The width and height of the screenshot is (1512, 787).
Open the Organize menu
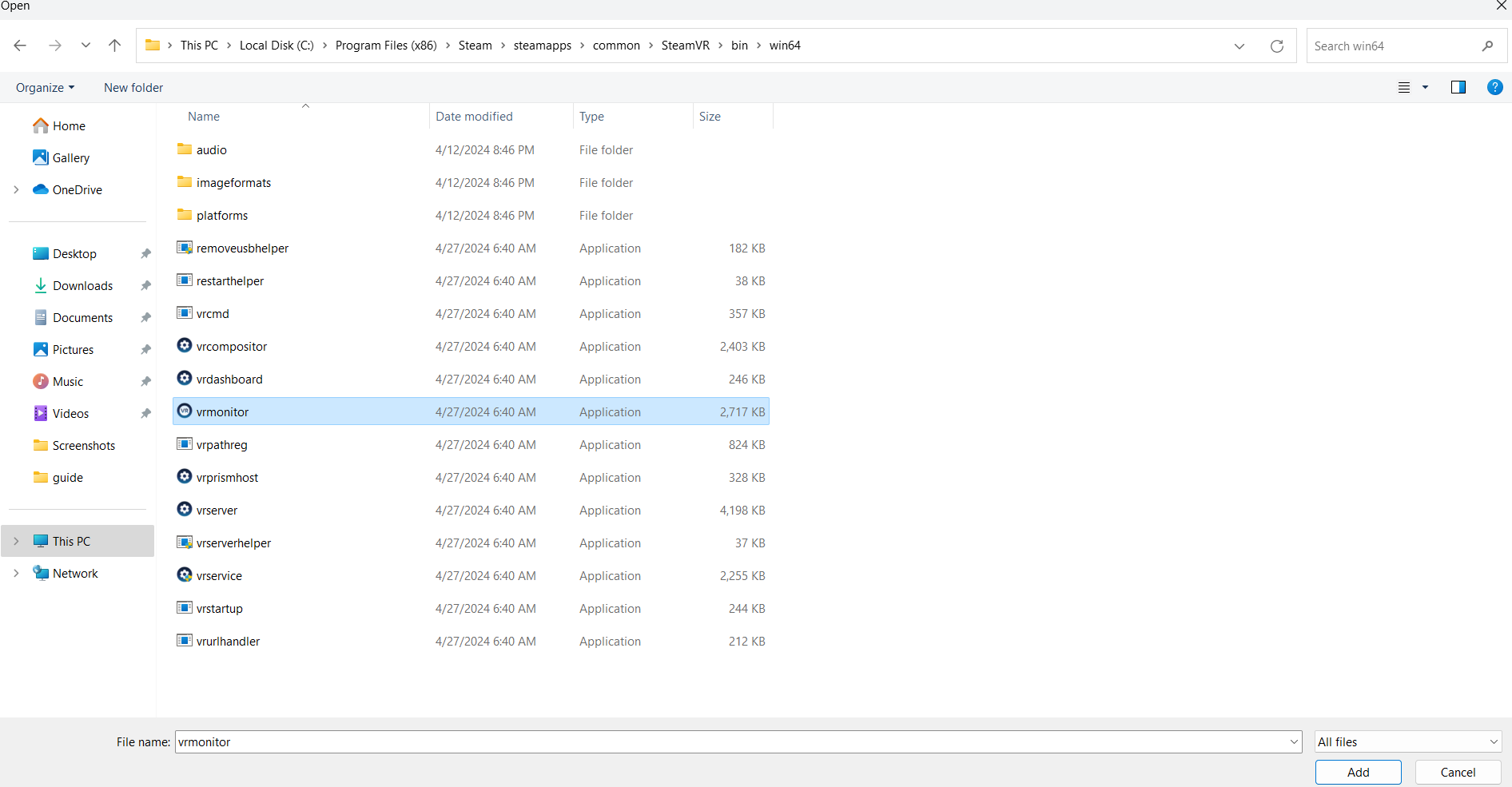click(x=46, y=88)
